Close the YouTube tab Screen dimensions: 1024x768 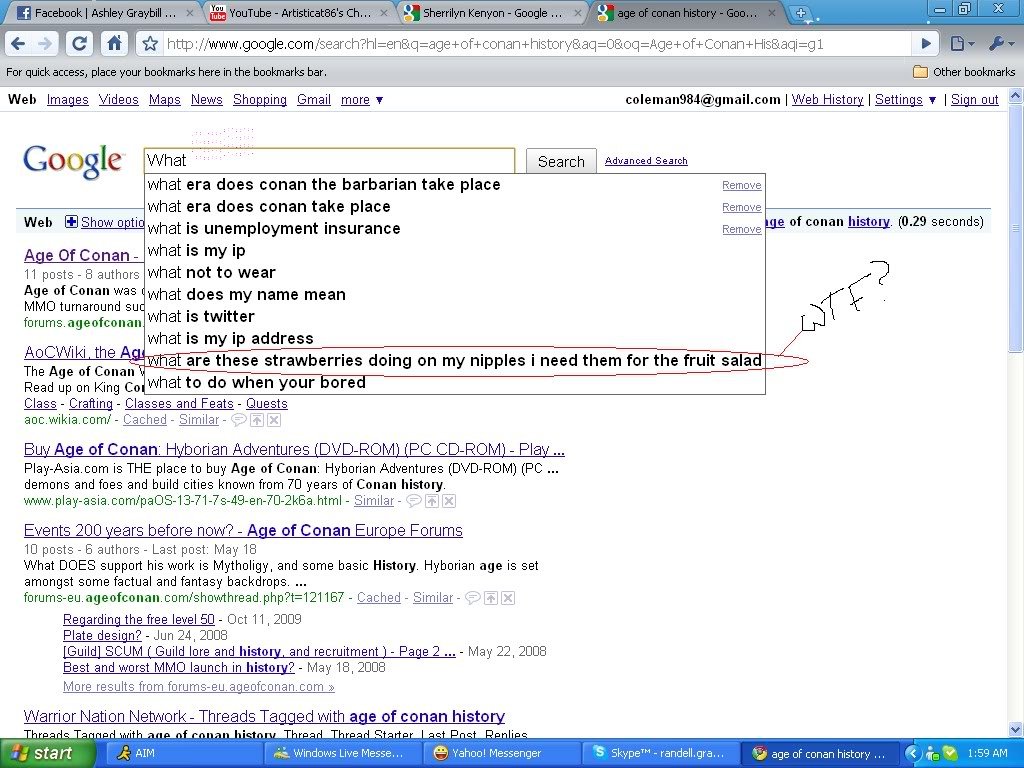point(383,12)
